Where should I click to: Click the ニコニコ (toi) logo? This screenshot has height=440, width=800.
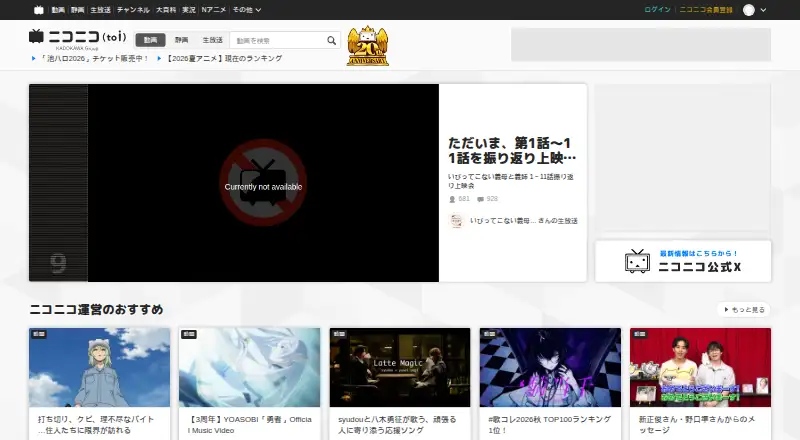pos(78,37)
